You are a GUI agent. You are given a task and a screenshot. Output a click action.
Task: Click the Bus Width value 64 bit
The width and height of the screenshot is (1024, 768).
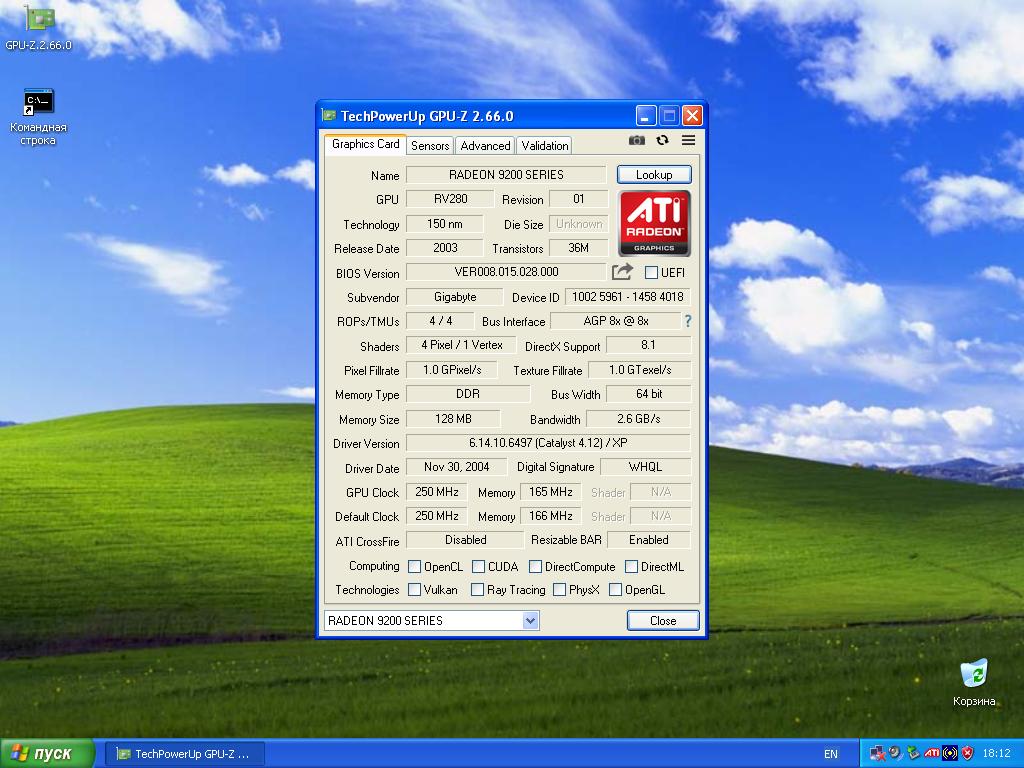coord(648,394)
